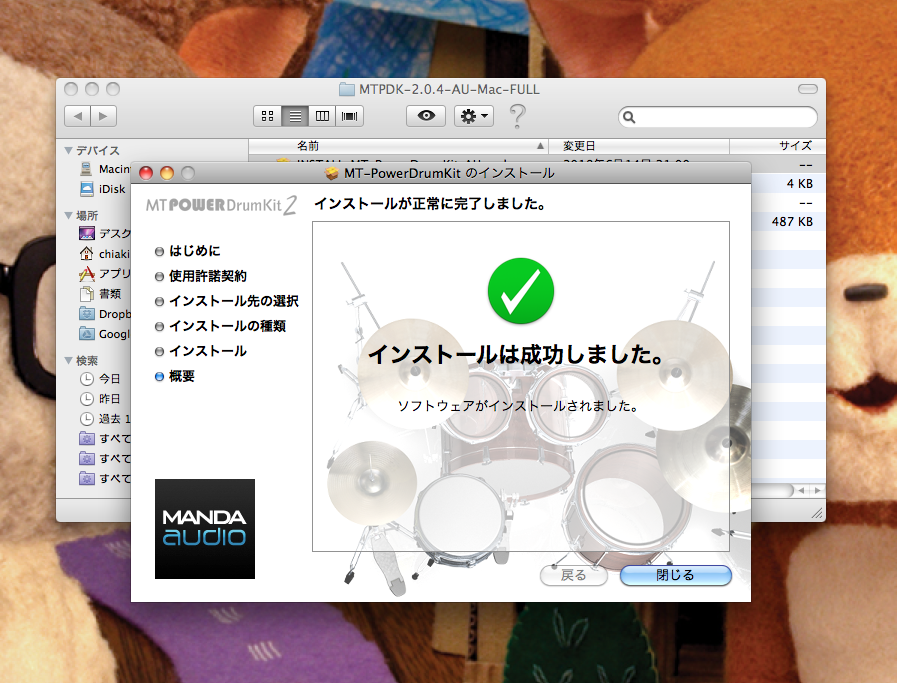
Task: Select 昨日 saved search in sidebar
Action: tap(100, 399)
